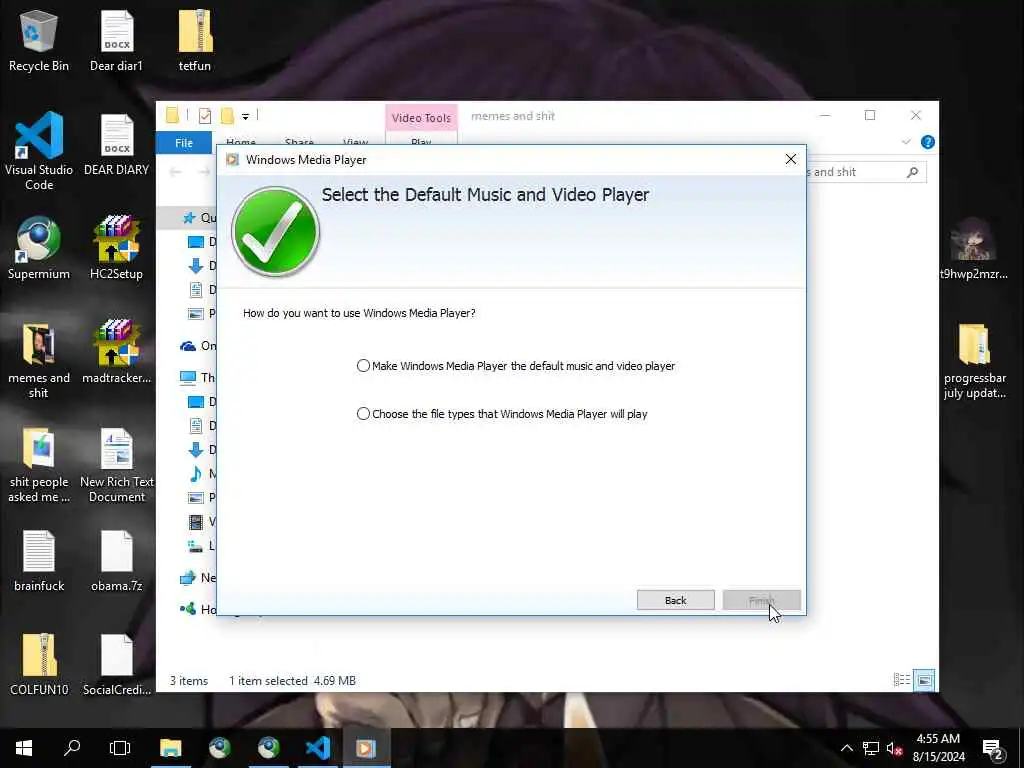The width and height of the screenshot is (1024, 768).
Task: Click the Properties checkmark Quick Access icon
Action: pyautogui.click(x=204, y=116)
